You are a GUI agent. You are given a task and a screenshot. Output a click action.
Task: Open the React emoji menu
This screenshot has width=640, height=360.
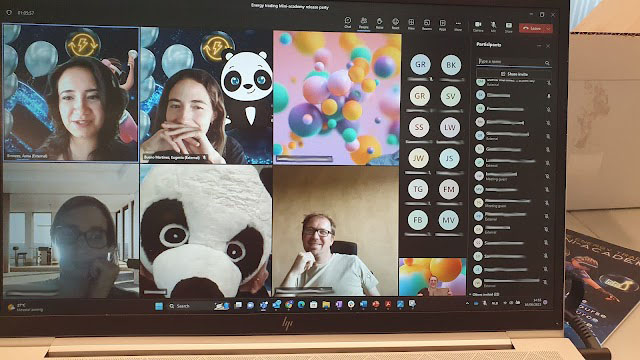click(x=395, y=24)
